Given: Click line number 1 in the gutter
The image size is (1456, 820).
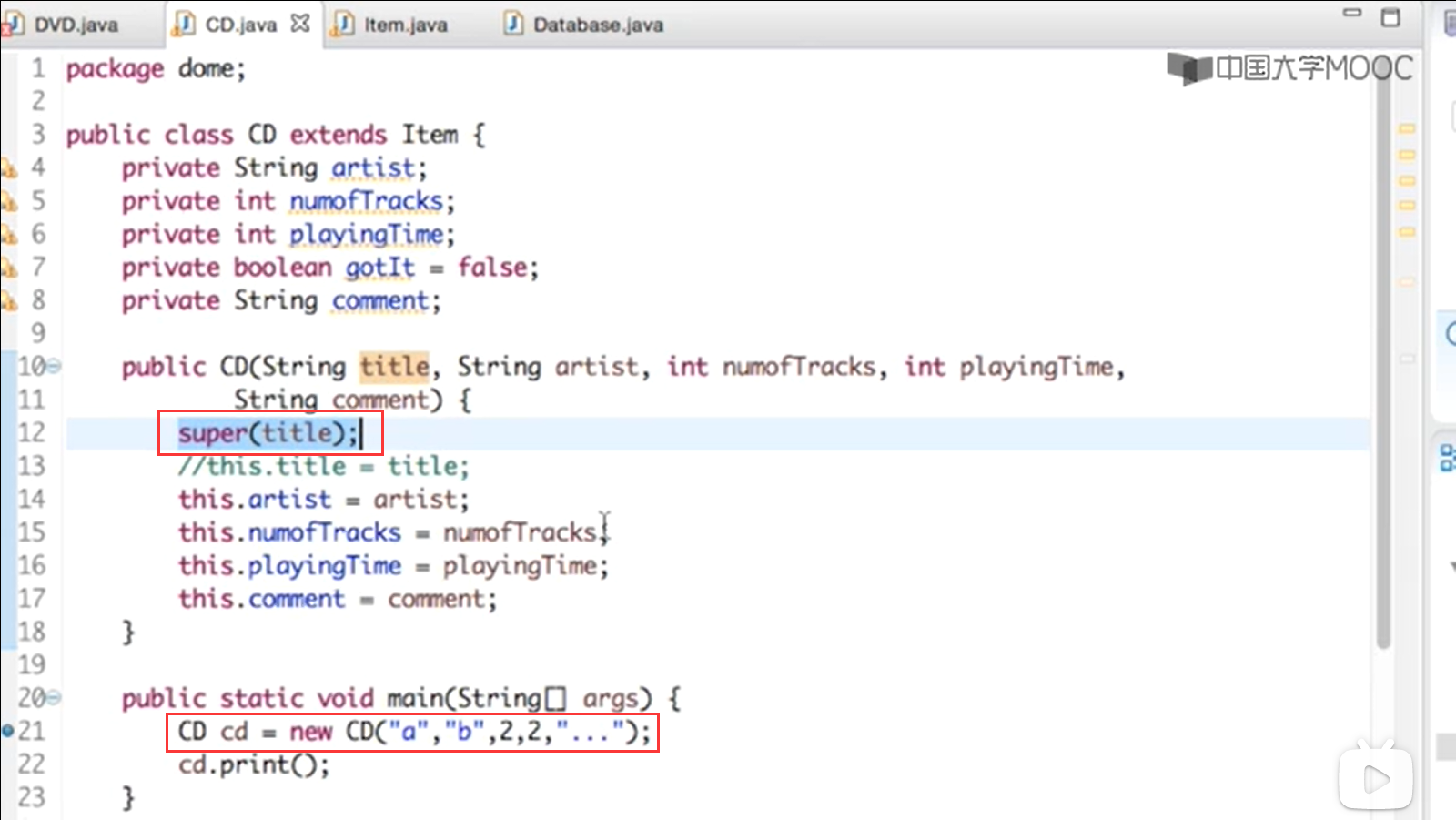Looking at the screenshot, I should tap(38, 68).
